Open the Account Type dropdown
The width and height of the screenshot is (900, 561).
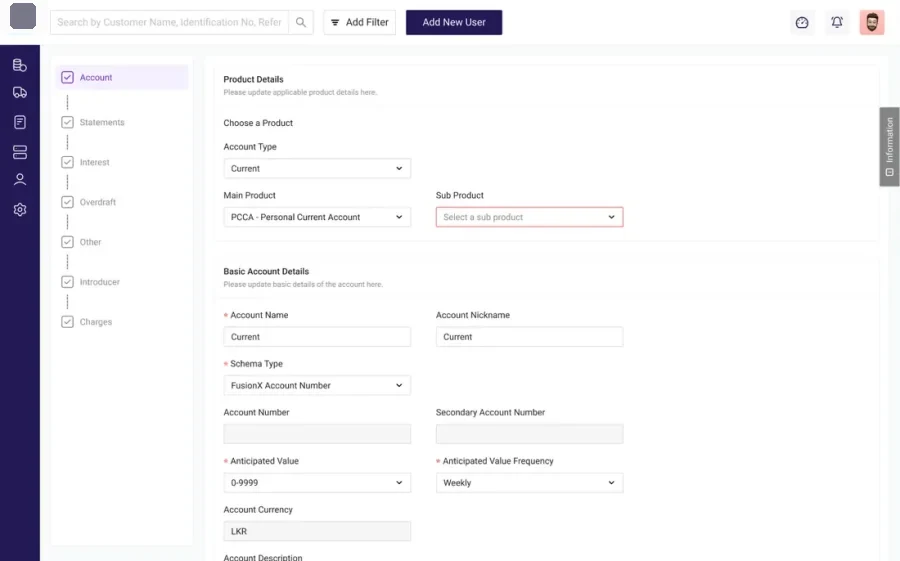317,169
